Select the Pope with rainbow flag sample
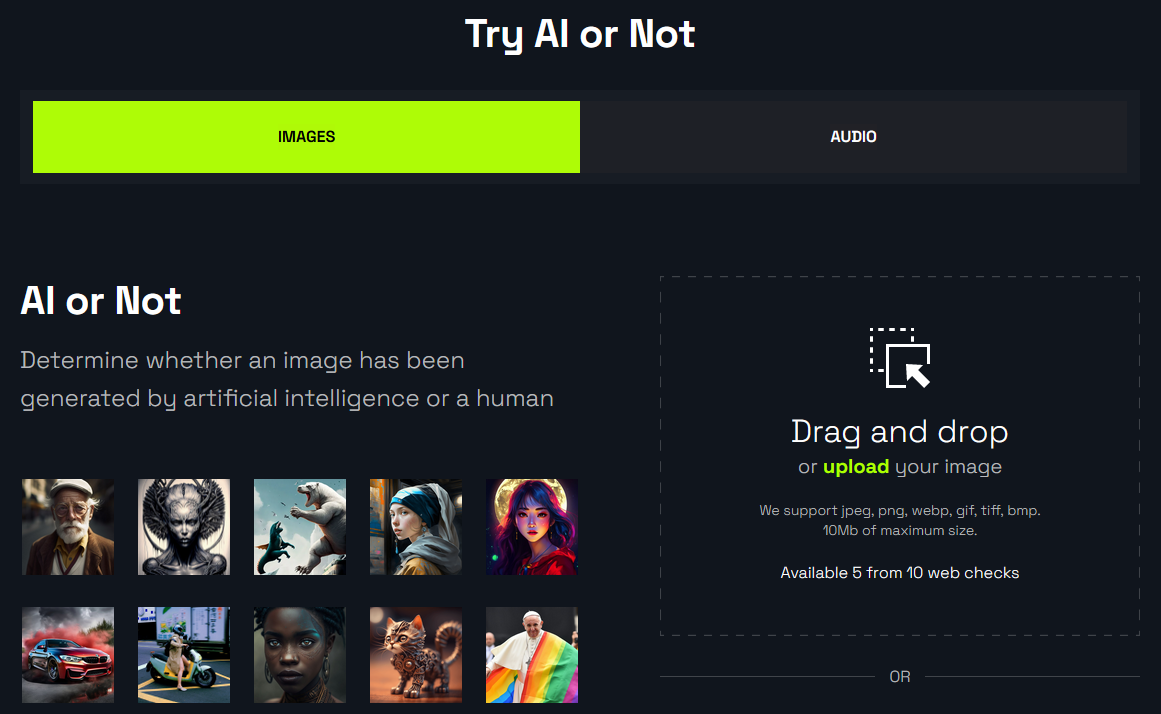The image size is (1161, 714). click(532, 655)
